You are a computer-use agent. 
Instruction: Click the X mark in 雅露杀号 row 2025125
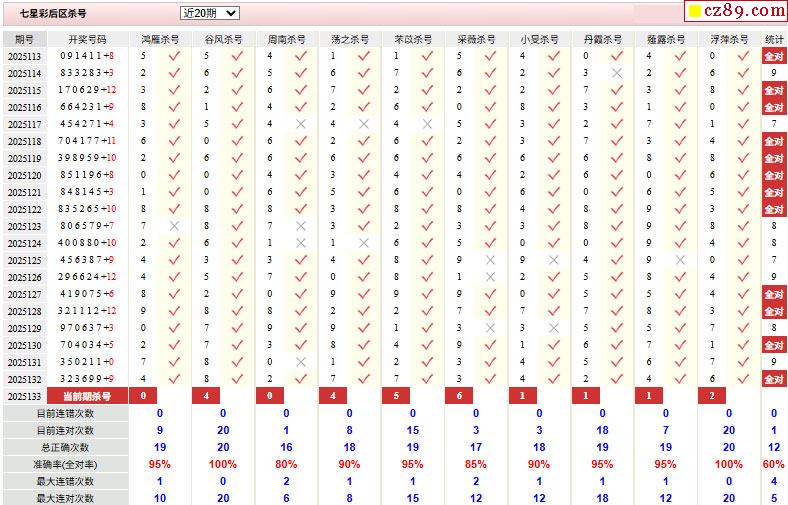(x=679, y=260)
